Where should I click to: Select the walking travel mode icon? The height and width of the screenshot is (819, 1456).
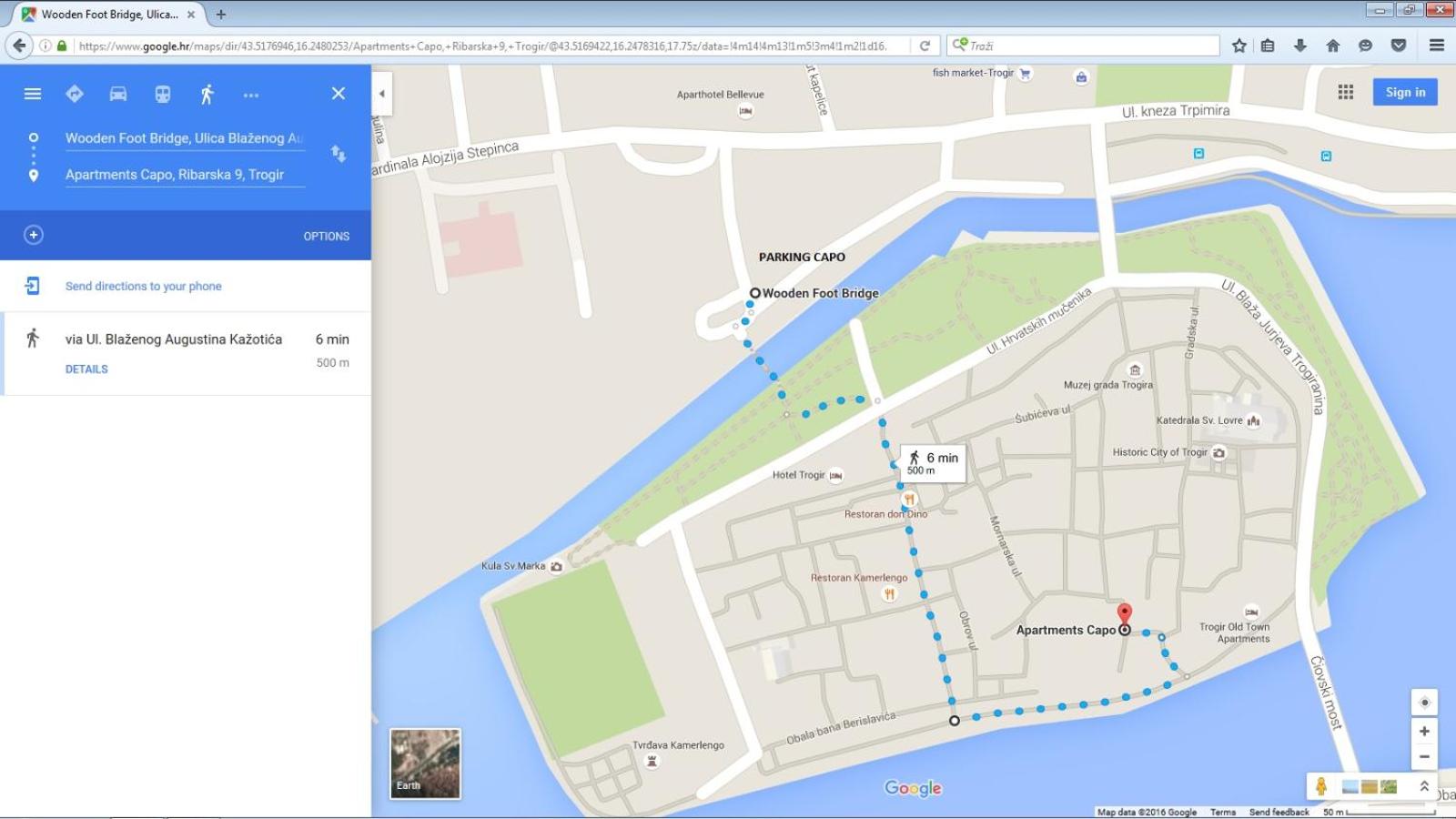pos(207,94)
